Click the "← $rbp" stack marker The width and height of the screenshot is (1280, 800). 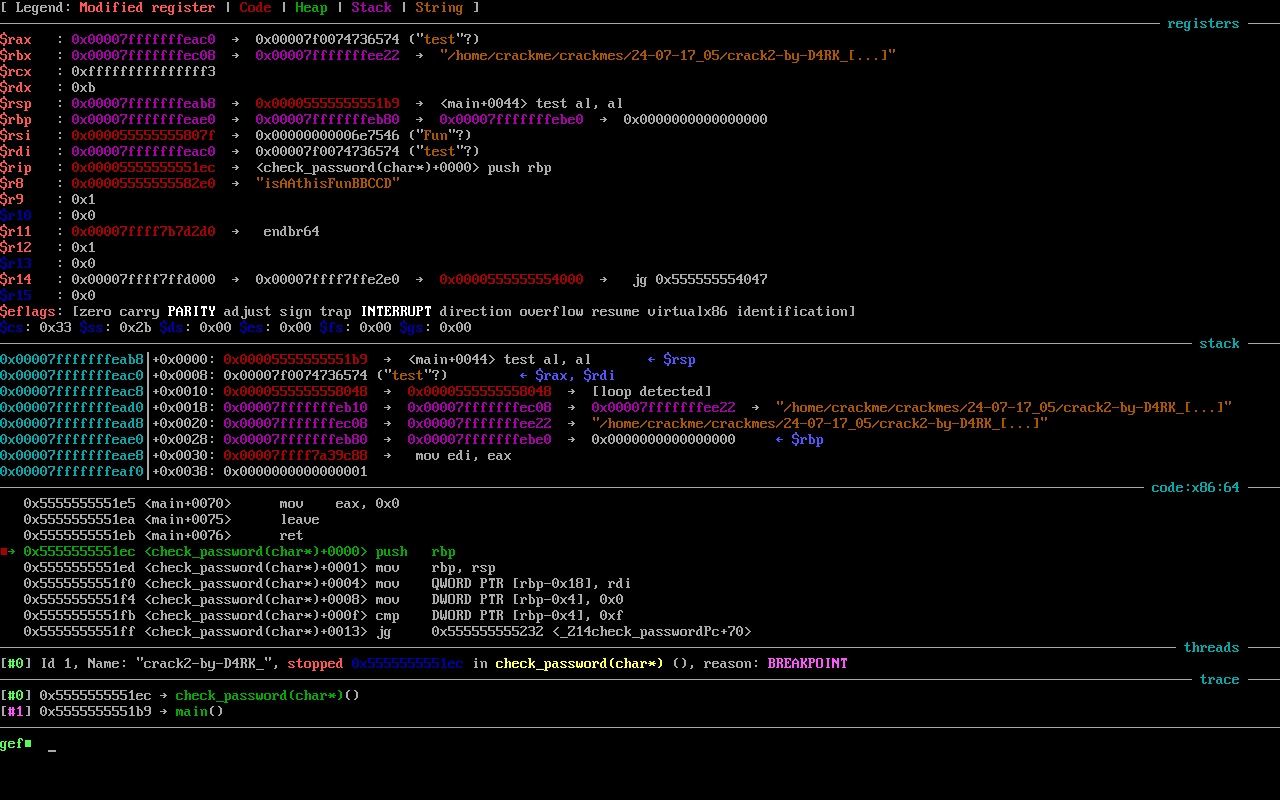[x=799, y=440]
